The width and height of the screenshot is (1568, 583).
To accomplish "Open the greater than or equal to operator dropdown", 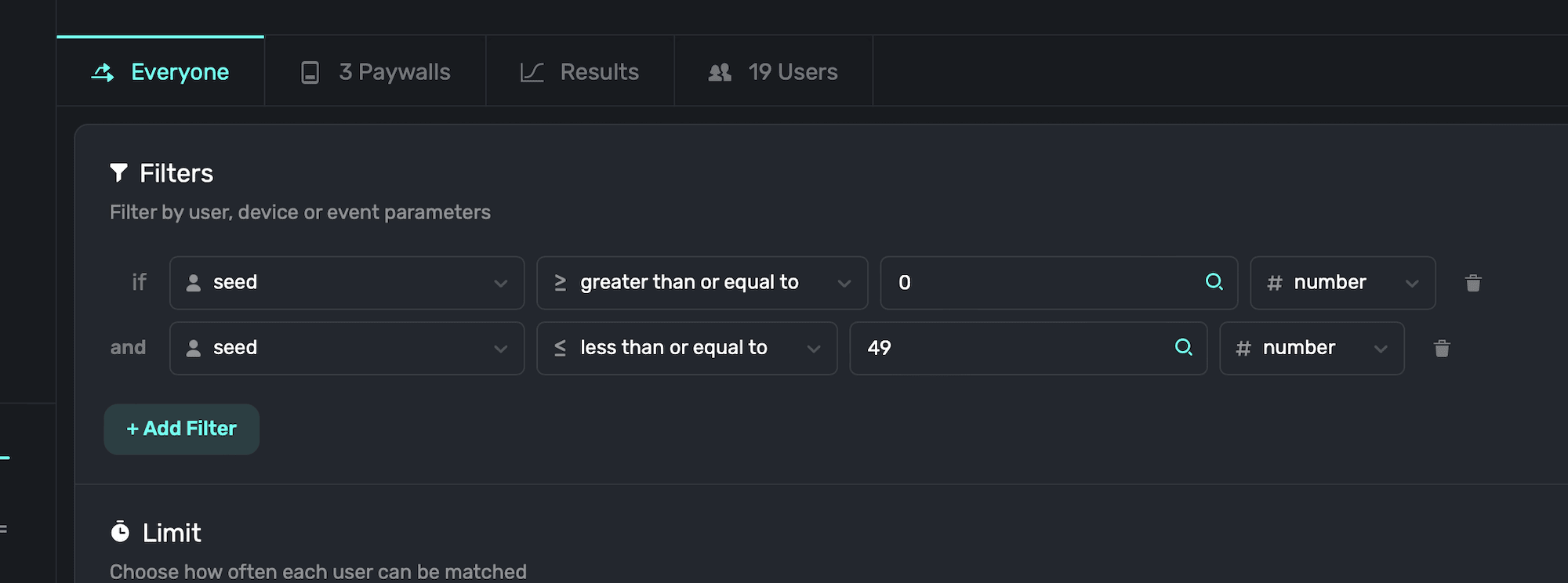I will click(x=702, y=283).
